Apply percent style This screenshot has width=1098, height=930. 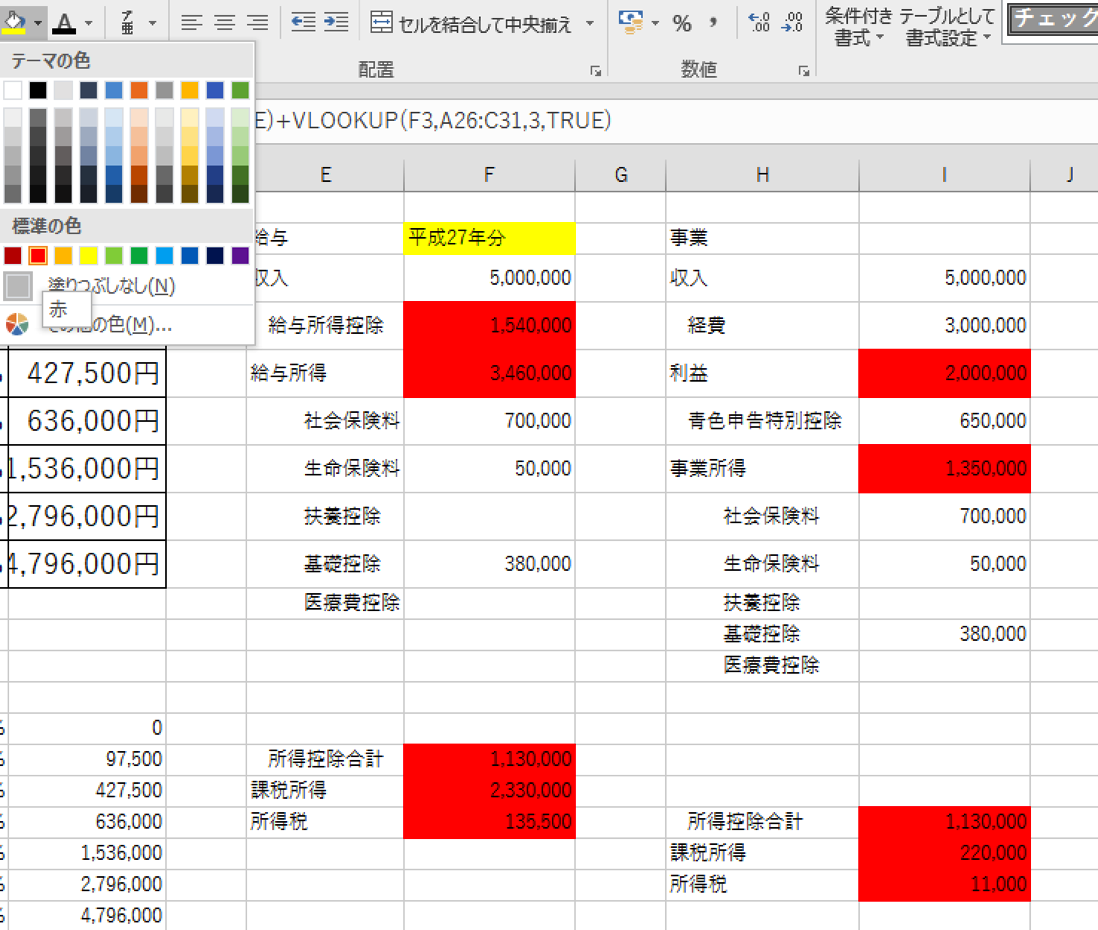tap(682, 23)
